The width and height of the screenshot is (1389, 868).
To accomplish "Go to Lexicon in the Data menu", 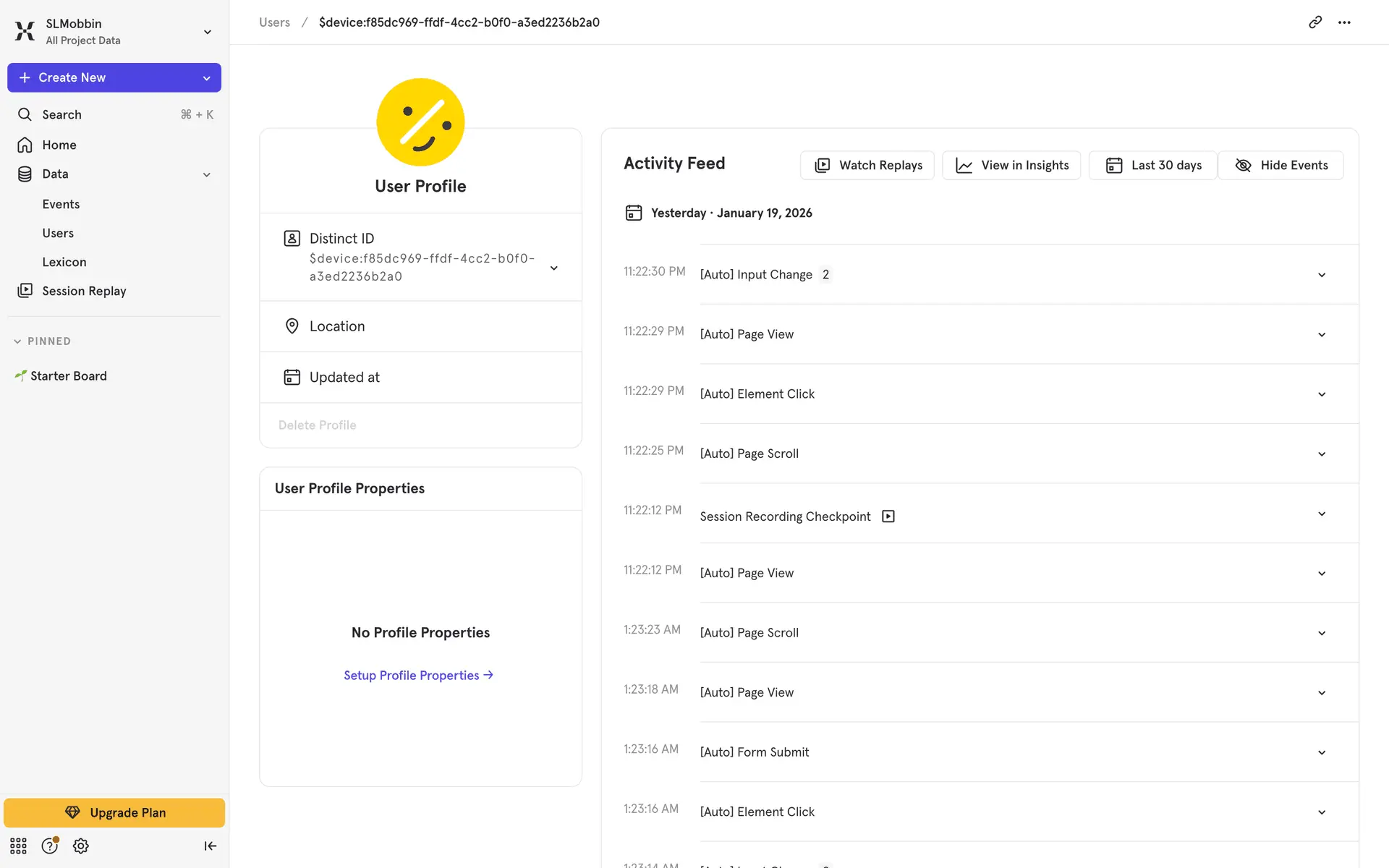I will [x=64, y=262].
